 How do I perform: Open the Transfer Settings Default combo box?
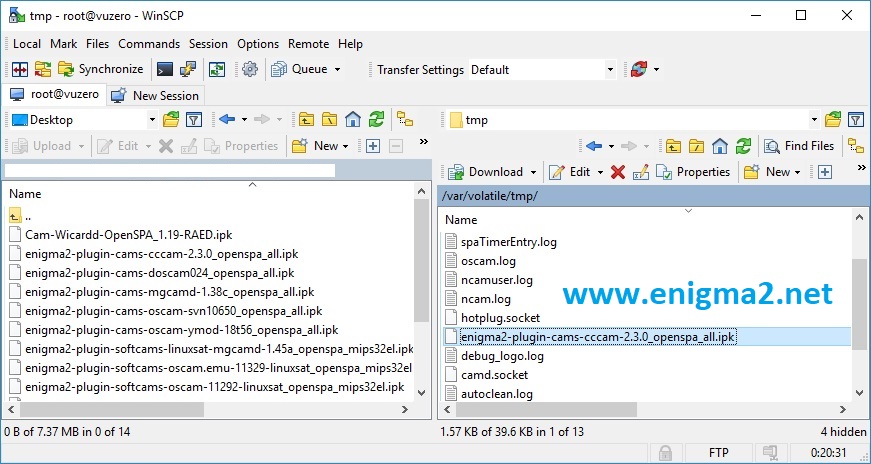(x=542, y=69)
